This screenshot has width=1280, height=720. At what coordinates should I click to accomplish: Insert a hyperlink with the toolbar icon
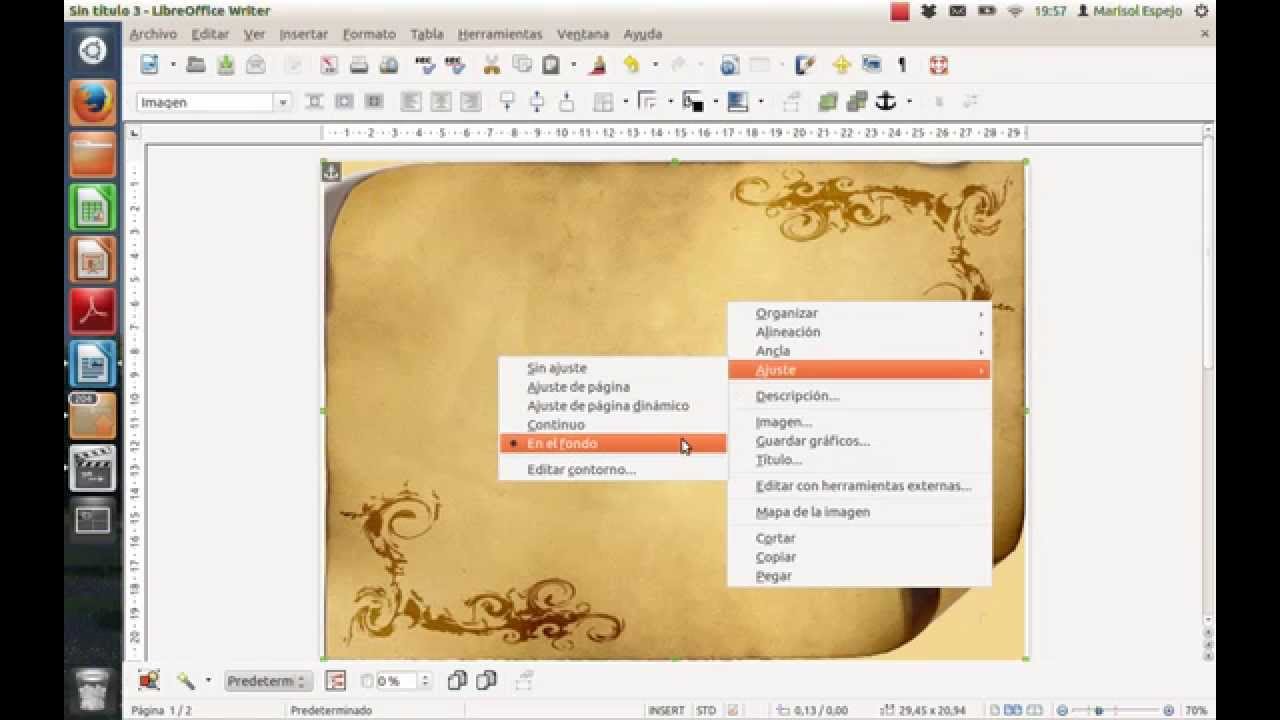(730, 65)
